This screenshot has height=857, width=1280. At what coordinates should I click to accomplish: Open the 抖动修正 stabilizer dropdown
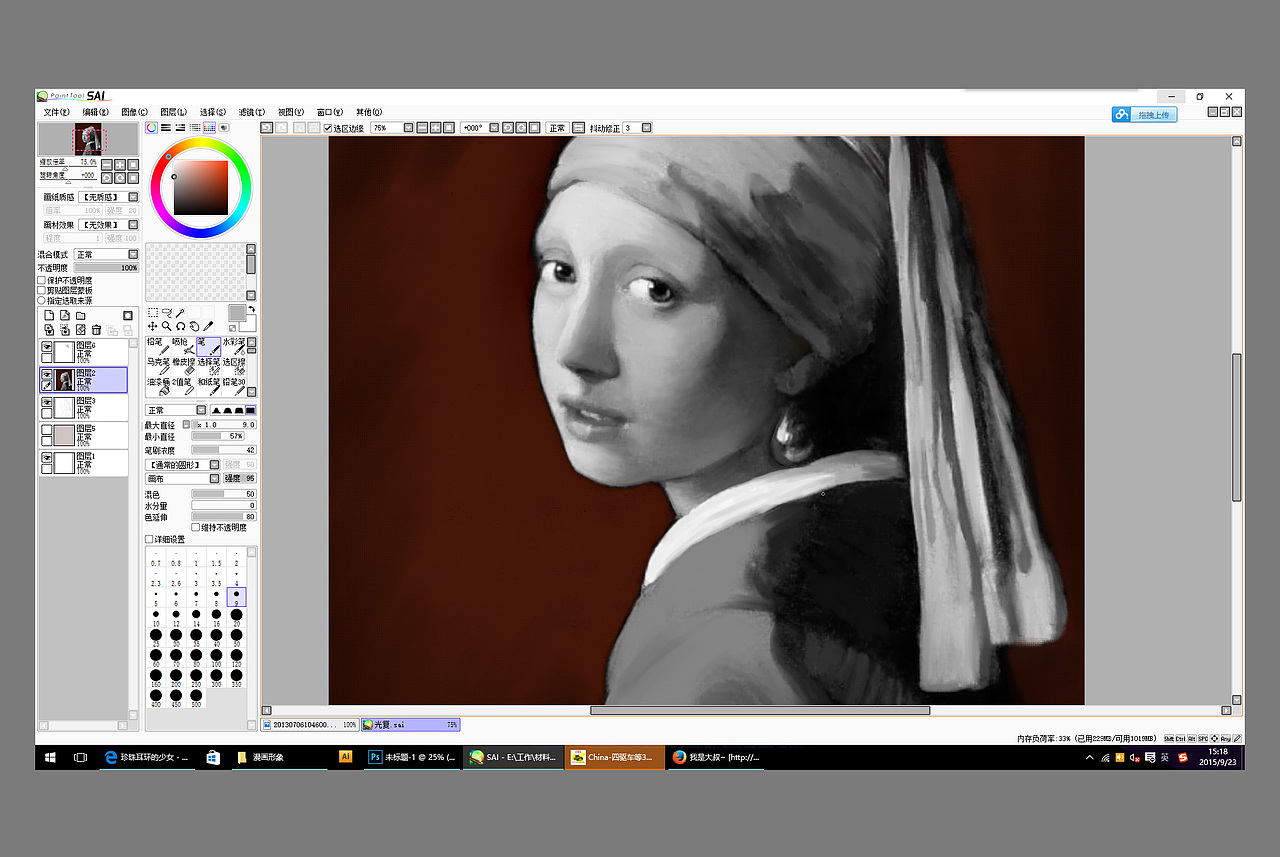(647, 128)
